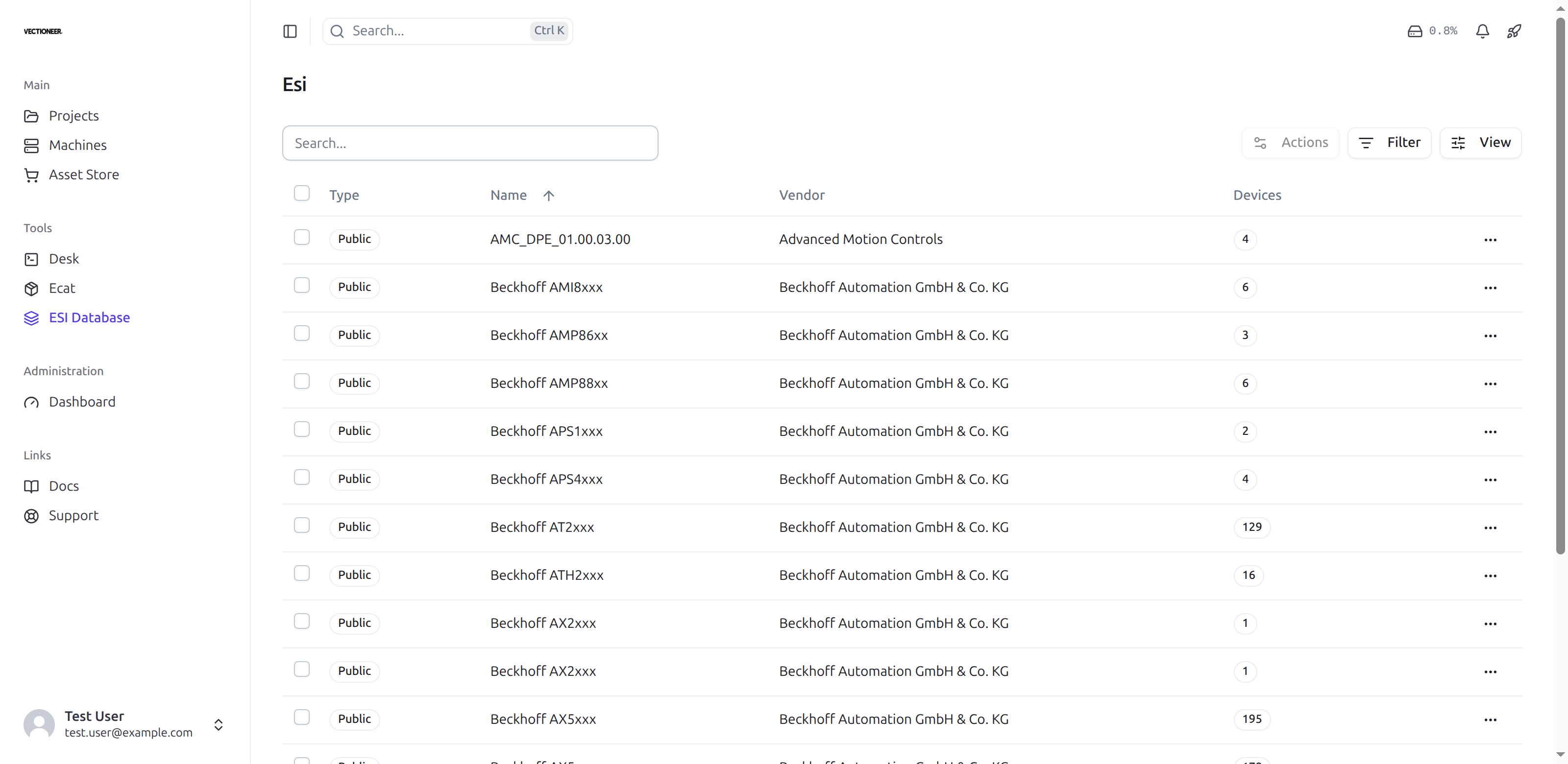Open the Actions button

click(1291, 143)
